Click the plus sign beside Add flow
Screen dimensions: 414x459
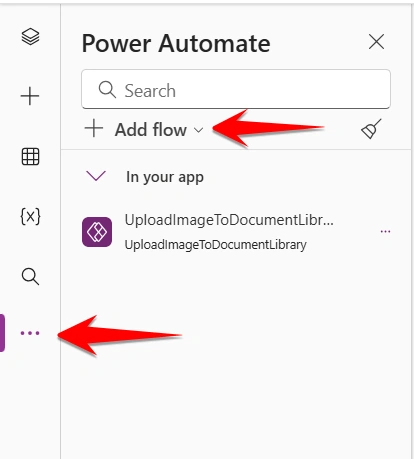coord(94,129)
